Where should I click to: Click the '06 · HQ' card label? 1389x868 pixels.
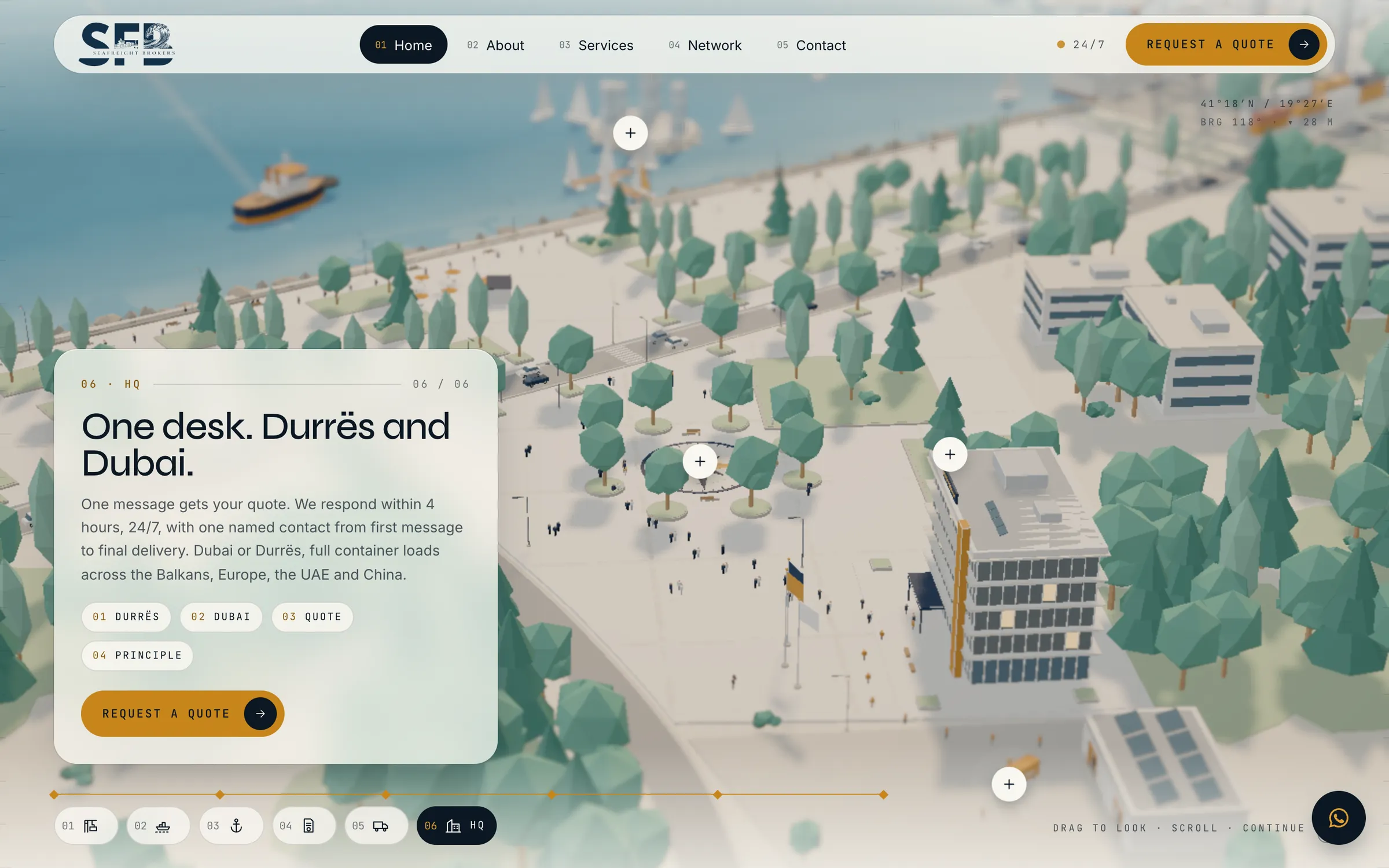[x=111, y=384]
